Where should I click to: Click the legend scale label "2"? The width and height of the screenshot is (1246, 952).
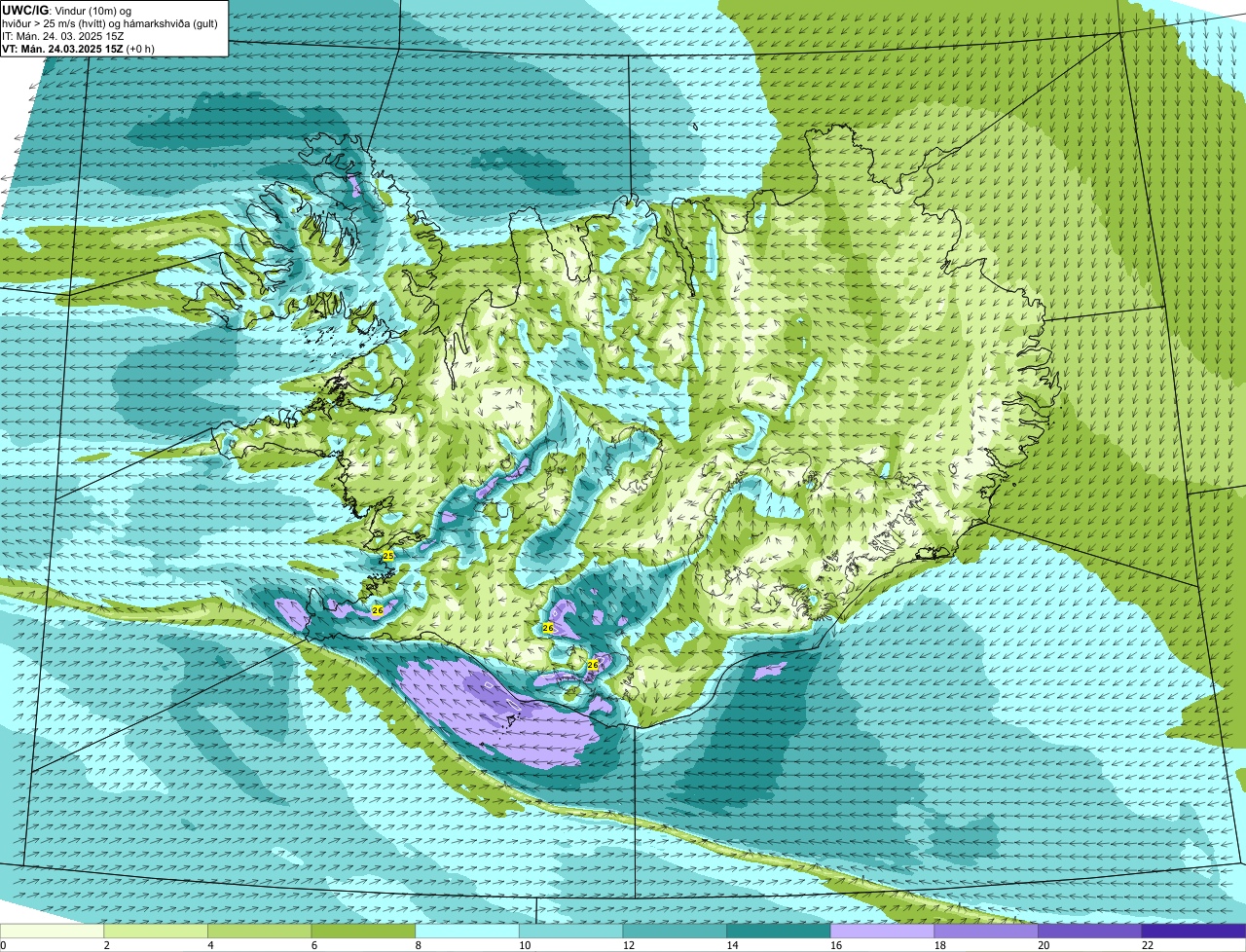[106, 945]
